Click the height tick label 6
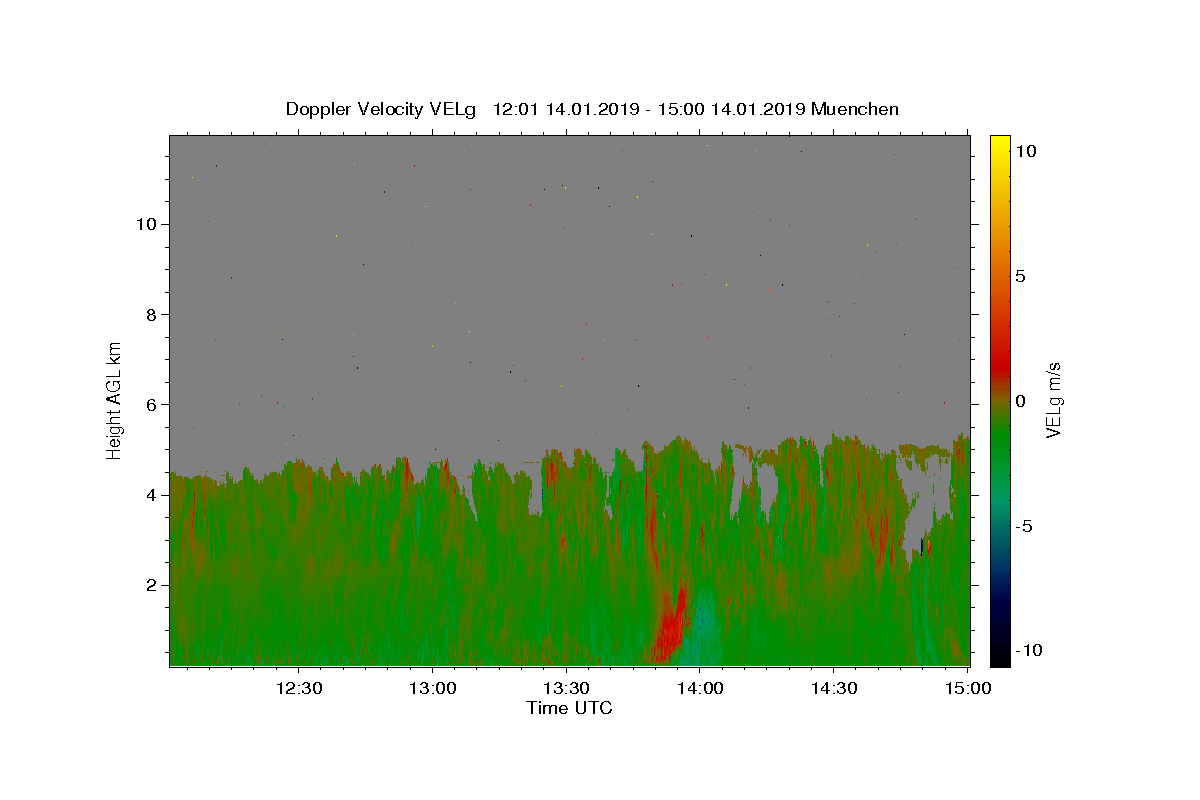1200x800 pixels. click(150, 404)
